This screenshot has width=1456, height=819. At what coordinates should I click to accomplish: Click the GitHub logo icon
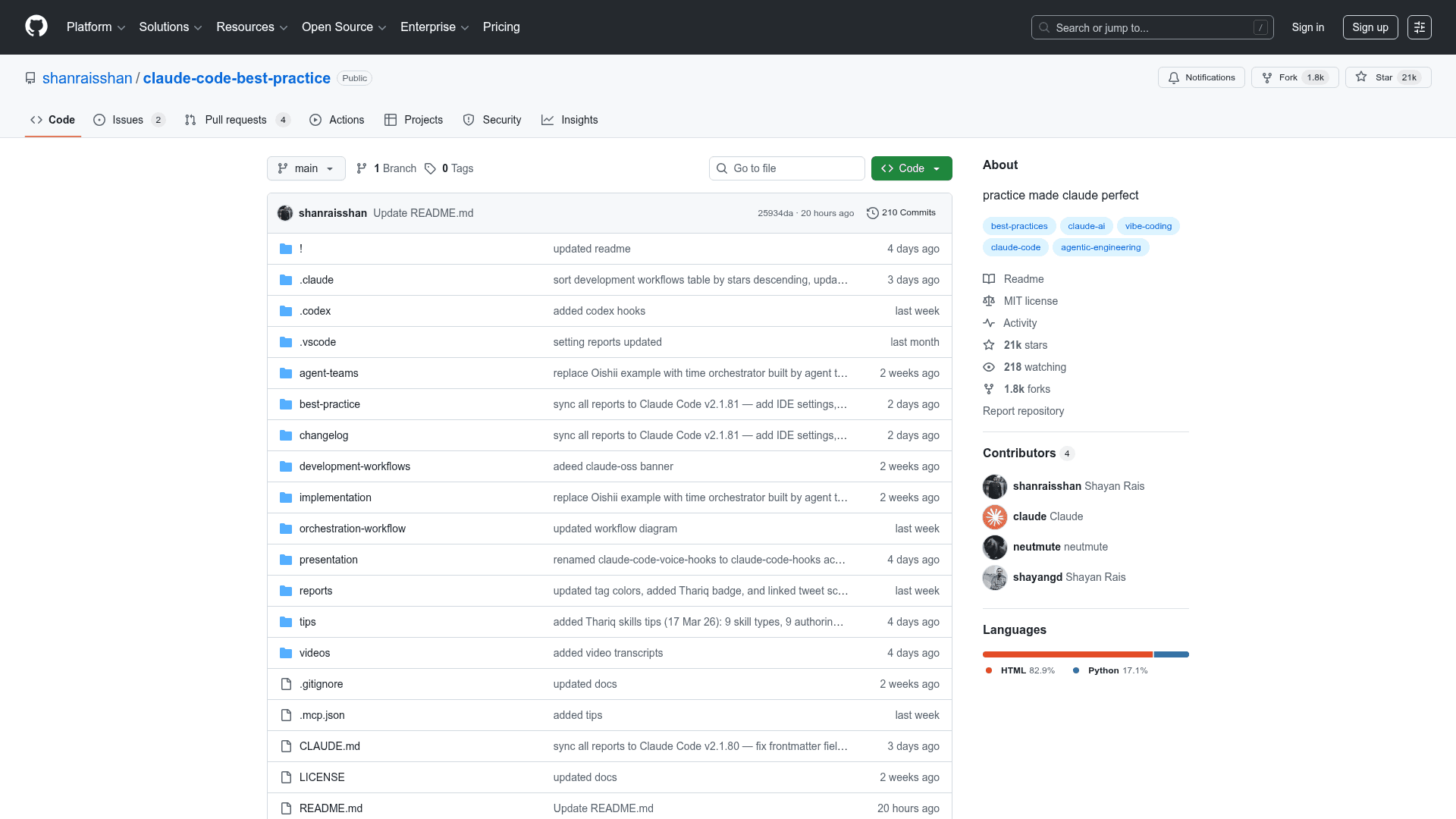pos(36,27)
